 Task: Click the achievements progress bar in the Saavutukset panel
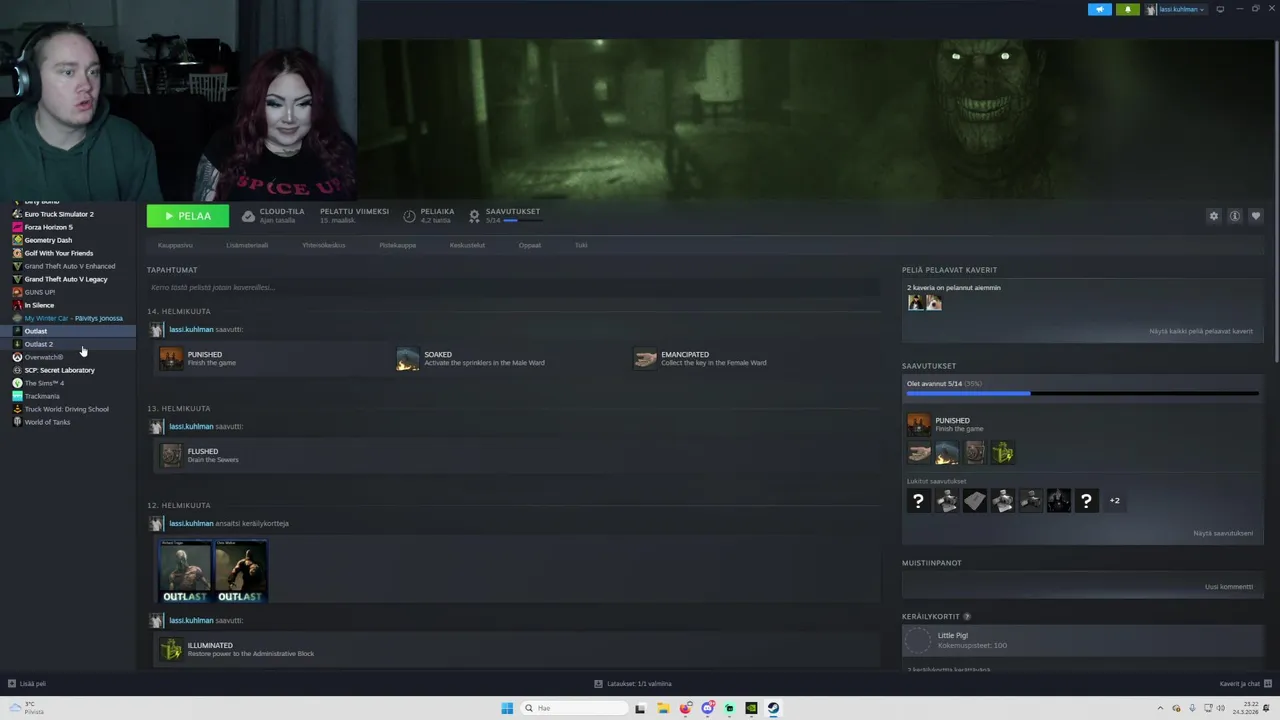click(x=1082, y=393)
